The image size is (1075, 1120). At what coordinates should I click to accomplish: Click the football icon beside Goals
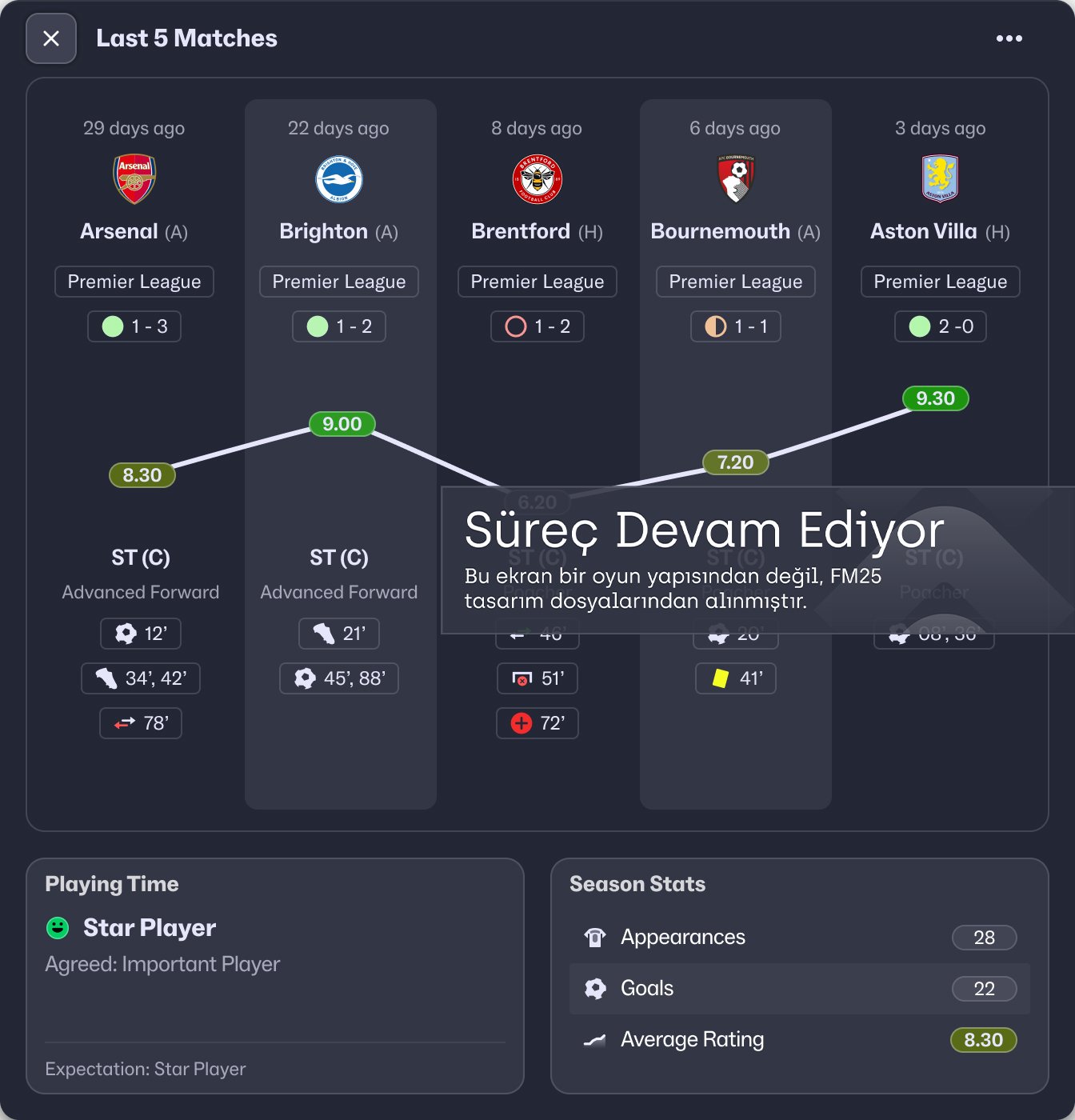click(595, 989)
